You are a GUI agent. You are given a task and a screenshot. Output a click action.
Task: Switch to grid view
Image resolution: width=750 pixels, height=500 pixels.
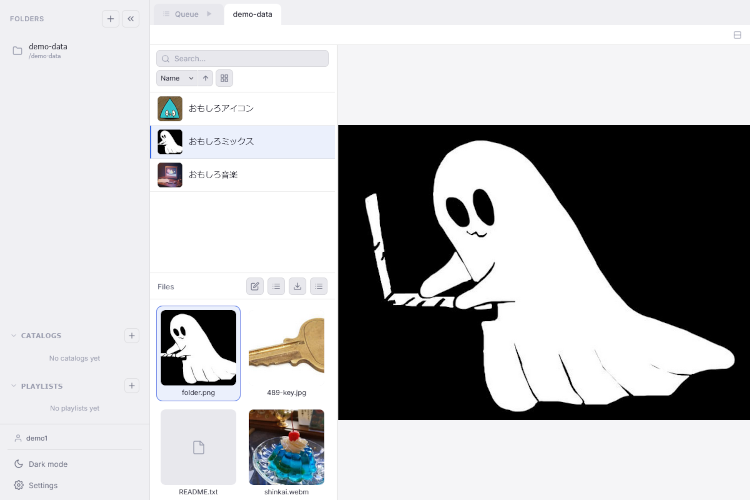224,78
